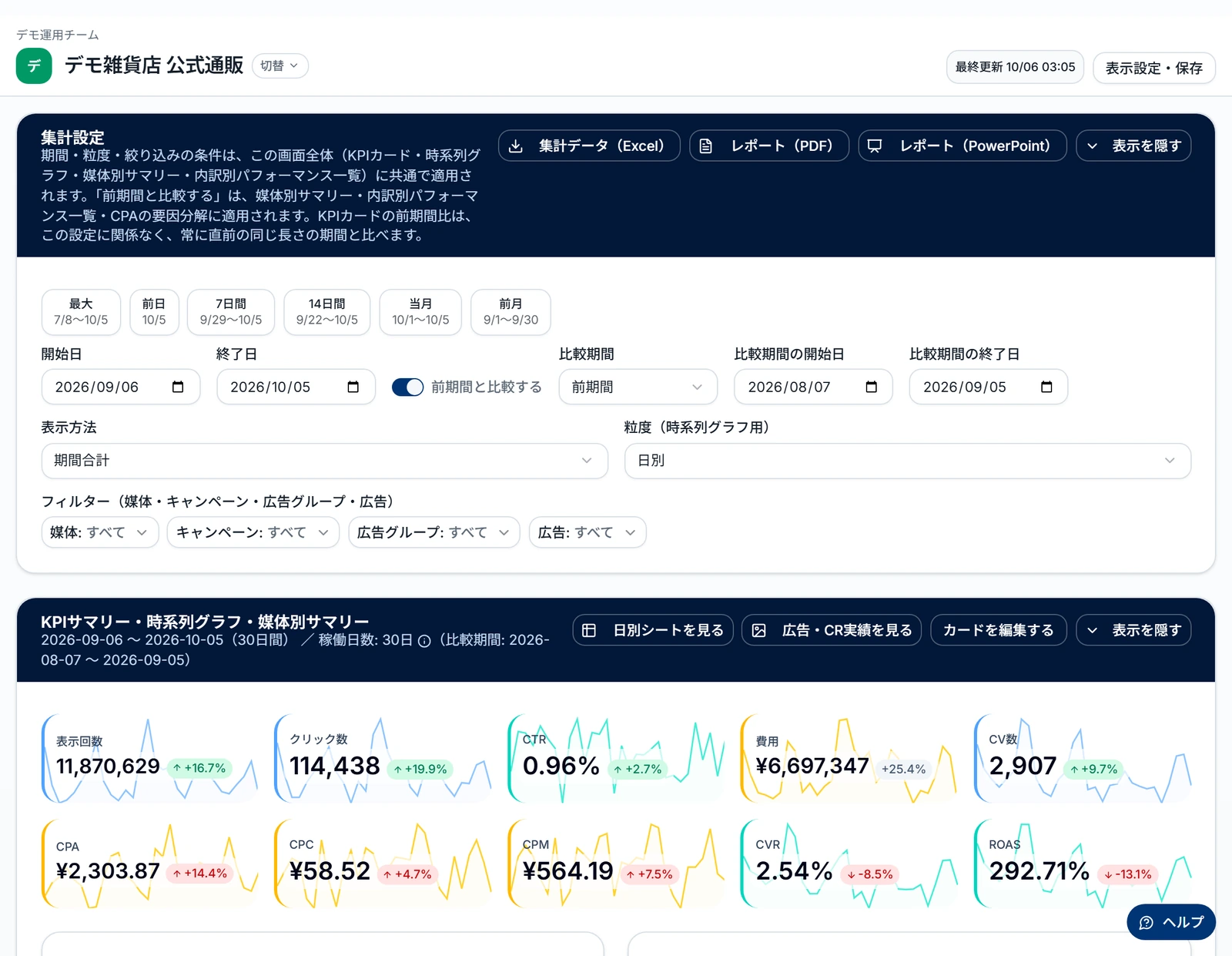Click 表示設定・保存 button
Image resolution: width=1232 pixels, height=956 pixels.
(x=1154, y=68)
